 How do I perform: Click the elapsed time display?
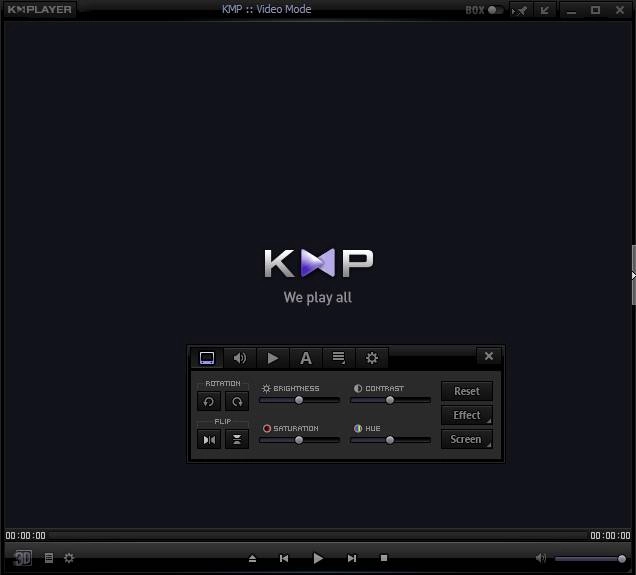26,535
